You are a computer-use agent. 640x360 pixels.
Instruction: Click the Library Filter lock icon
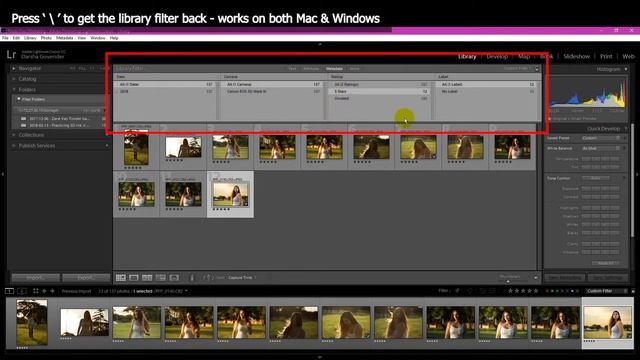pyautogui.click(x=537, y=69)
